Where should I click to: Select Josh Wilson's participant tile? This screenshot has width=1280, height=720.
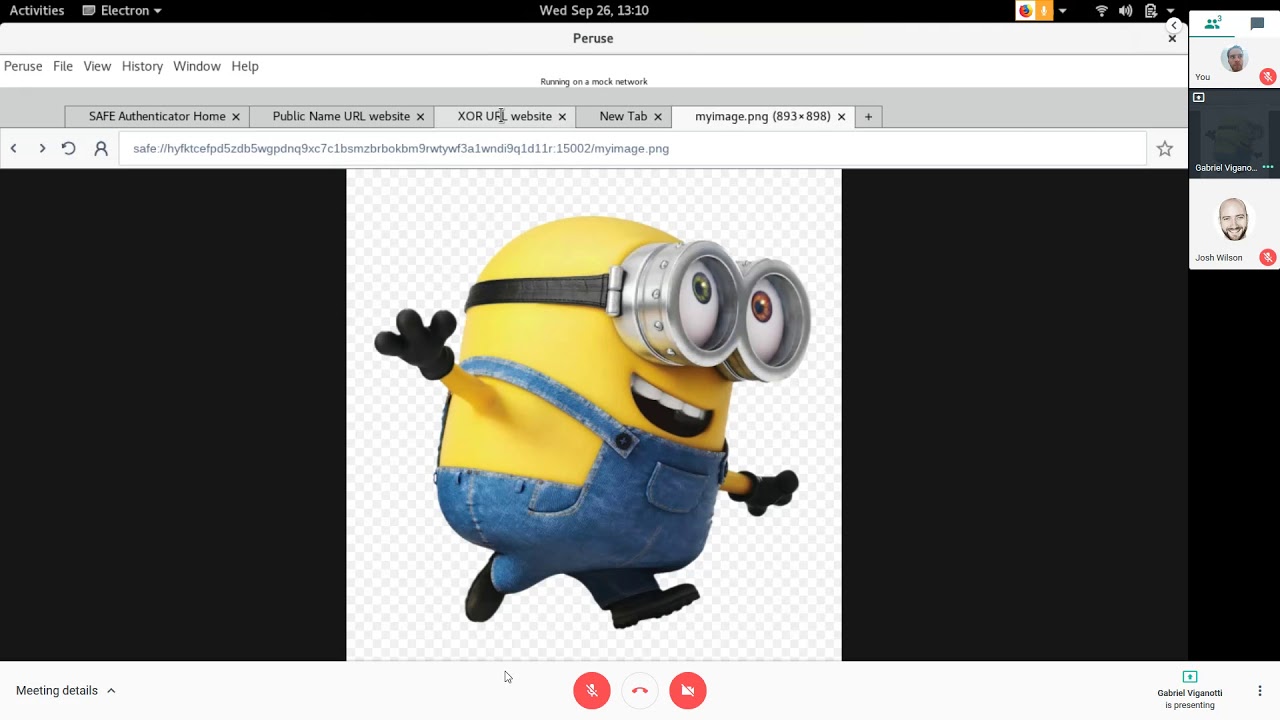tap(1234, 225)
